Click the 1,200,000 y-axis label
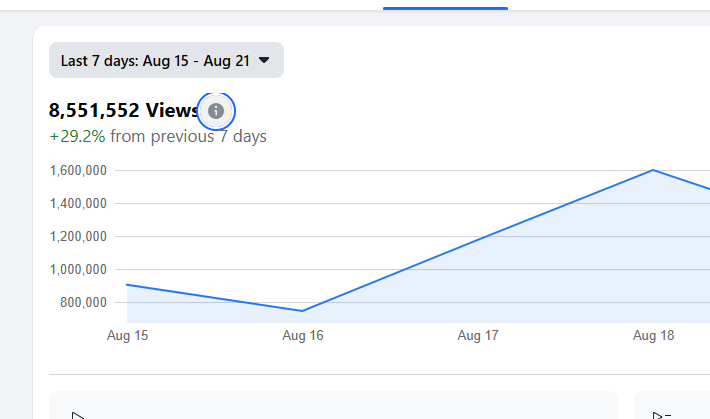The height and width of the screenshot is (419, 710). coord(78,237)
